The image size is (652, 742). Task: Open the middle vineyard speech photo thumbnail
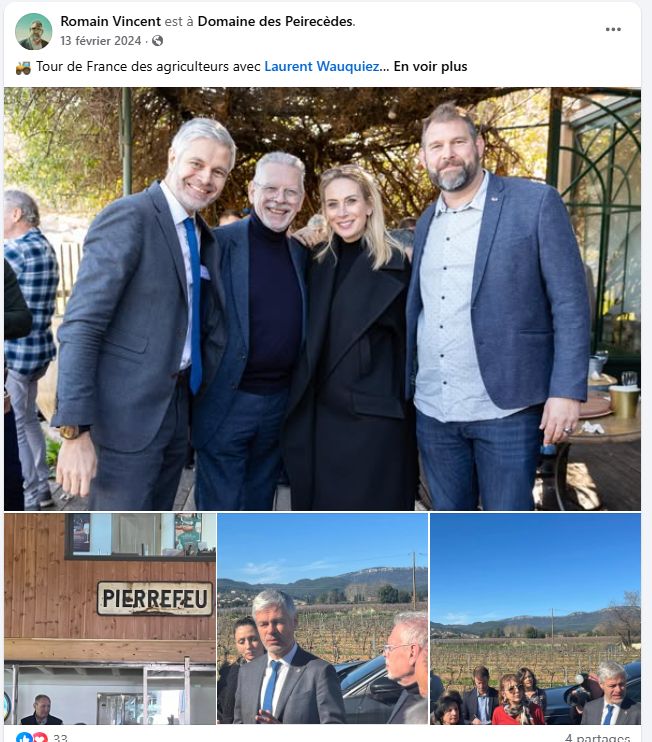(x=322, y=618)
